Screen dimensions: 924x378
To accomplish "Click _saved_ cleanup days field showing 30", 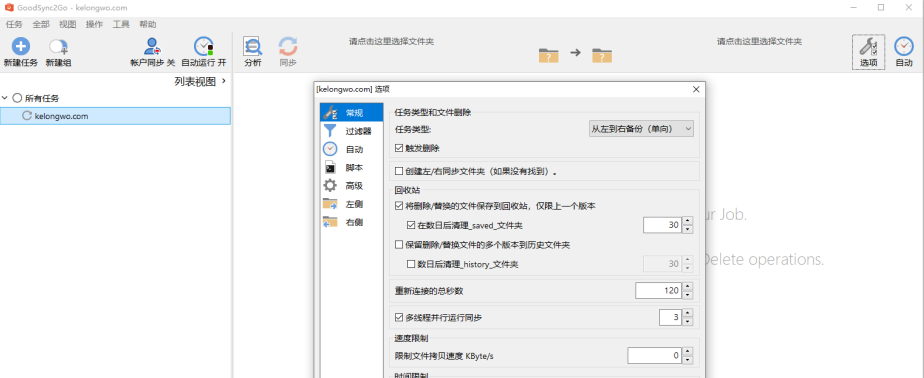I will pos(663,225).
